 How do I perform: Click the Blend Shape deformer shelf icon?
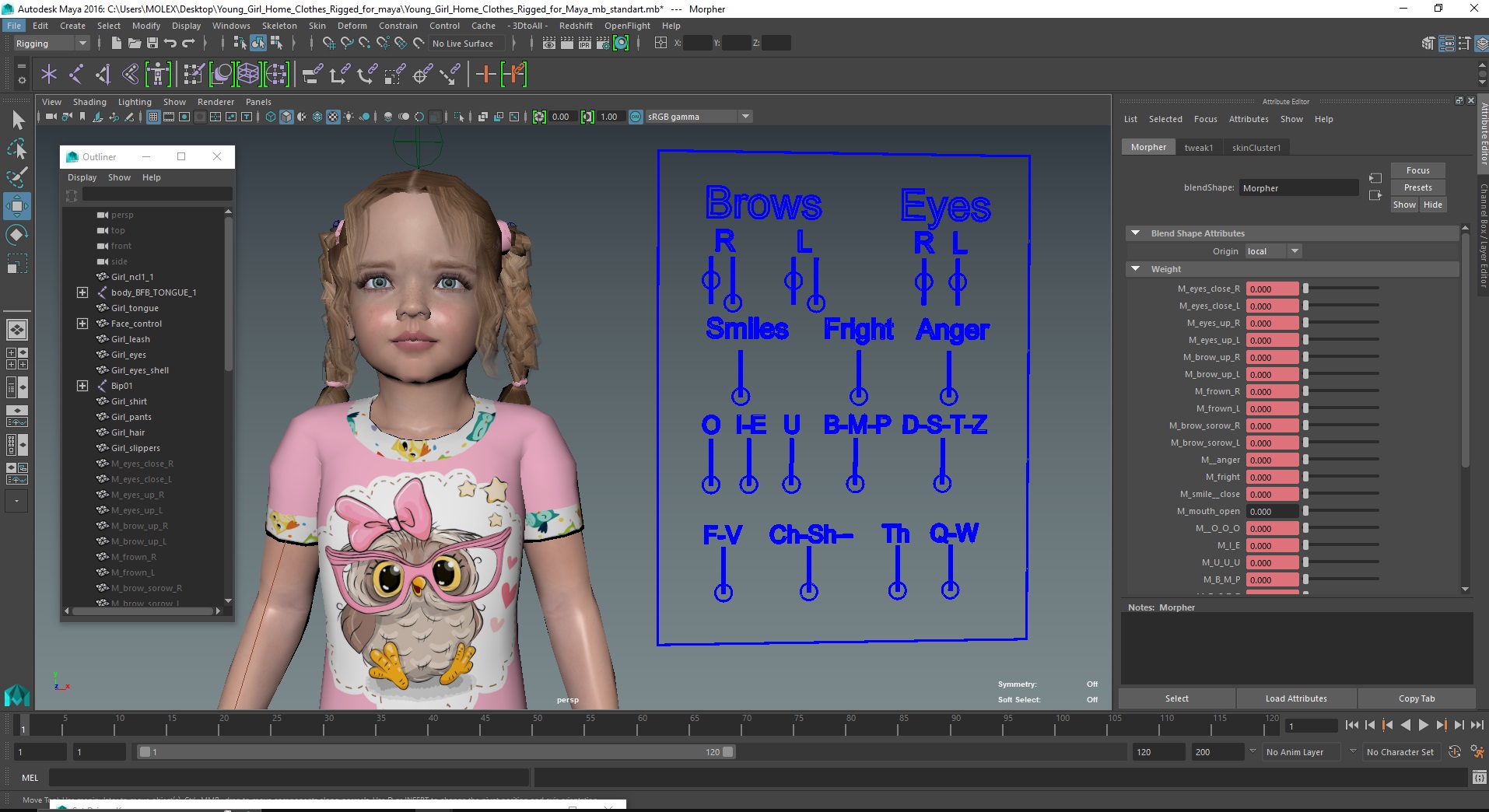point(222,75)
